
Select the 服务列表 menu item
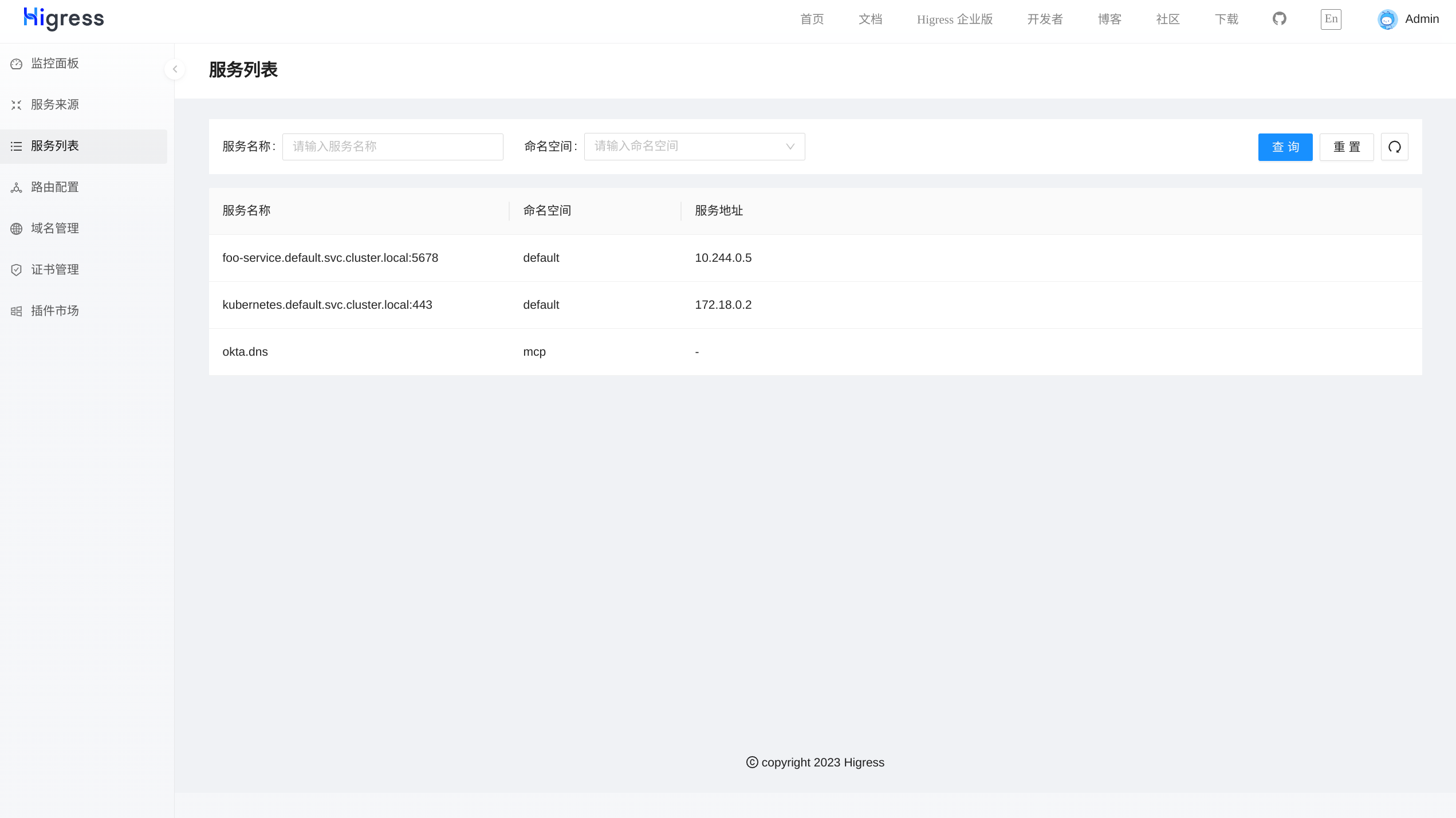pyautogui.click(x=55, y=146)
